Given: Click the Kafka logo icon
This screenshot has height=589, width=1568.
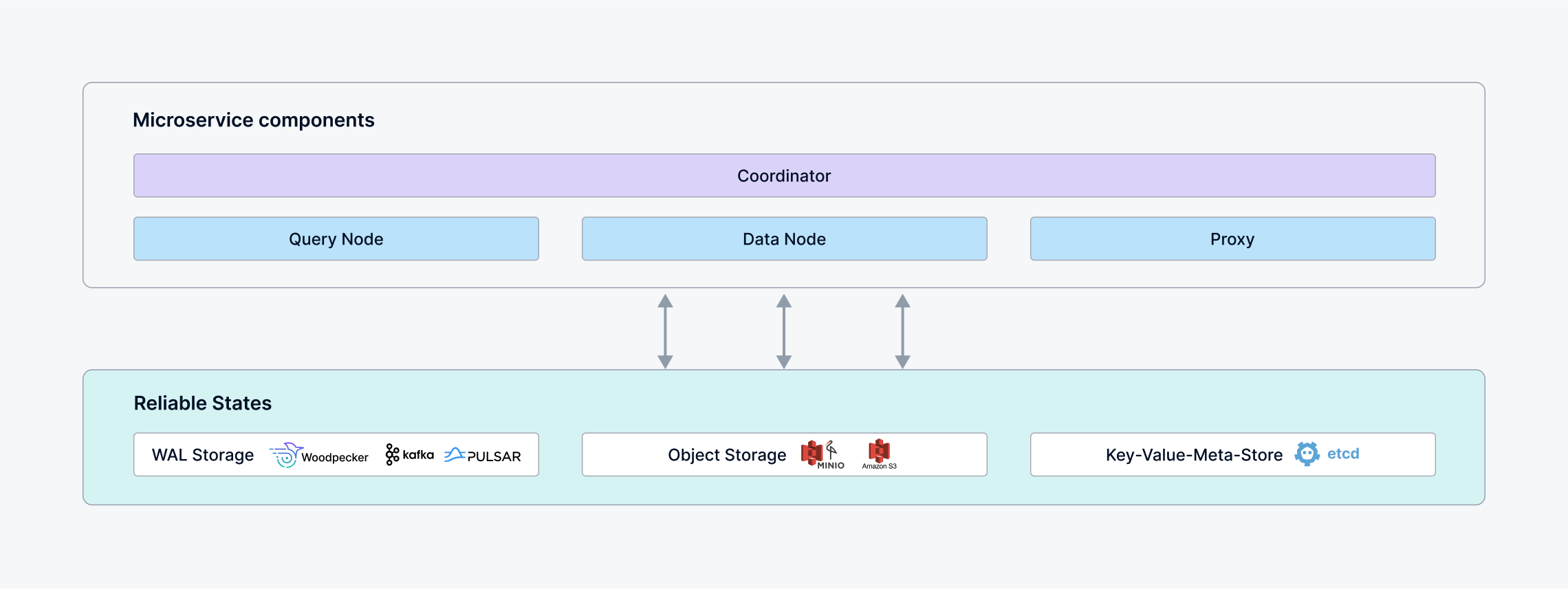Looking at the screenshot, I should click(392, 454).
